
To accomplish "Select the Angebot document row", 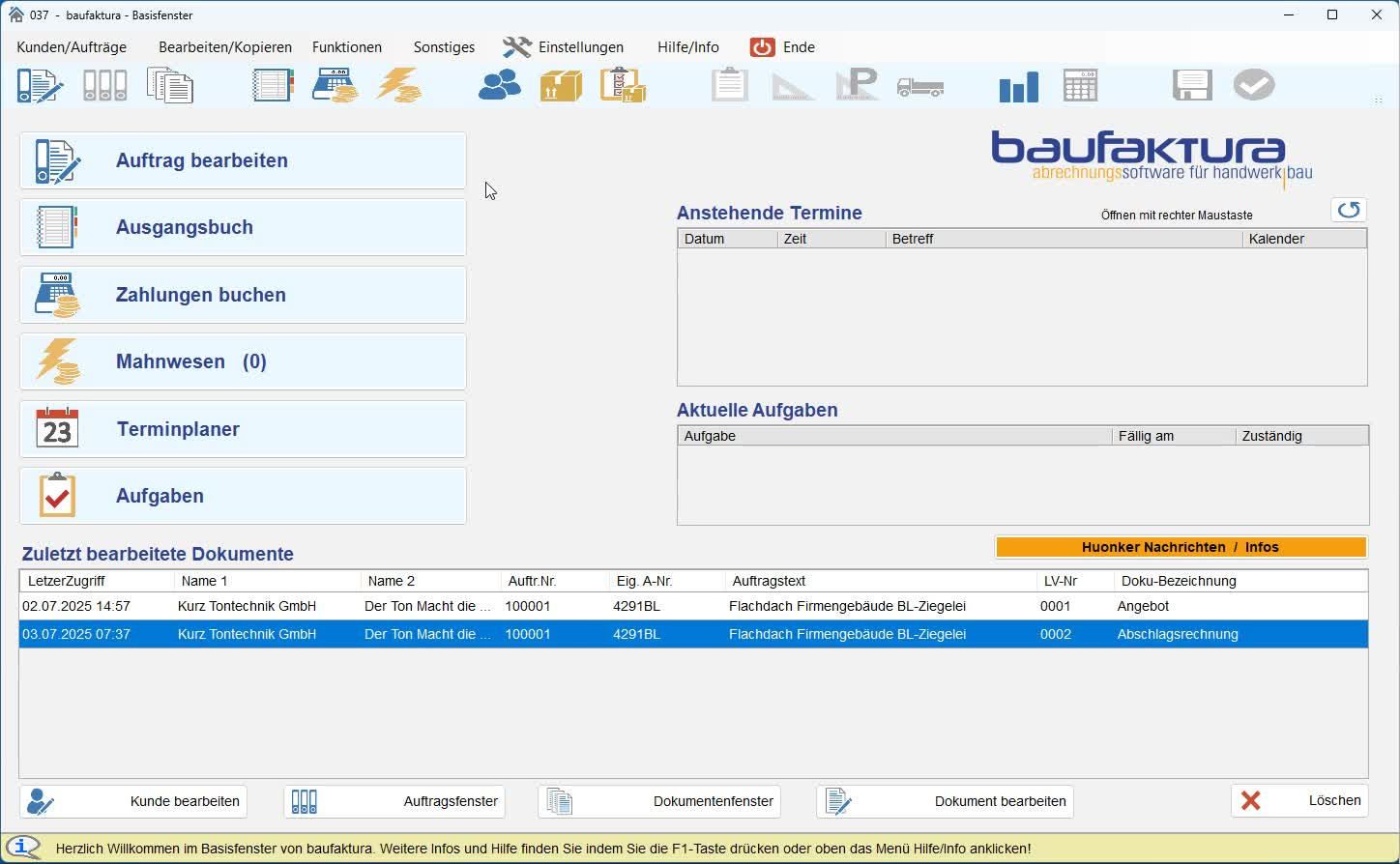I will tap(693, 606).
